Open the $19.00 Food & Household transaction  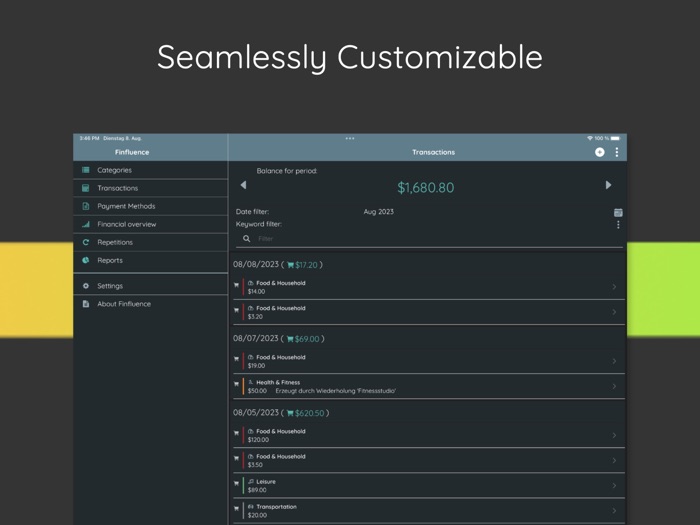[429, 361]
